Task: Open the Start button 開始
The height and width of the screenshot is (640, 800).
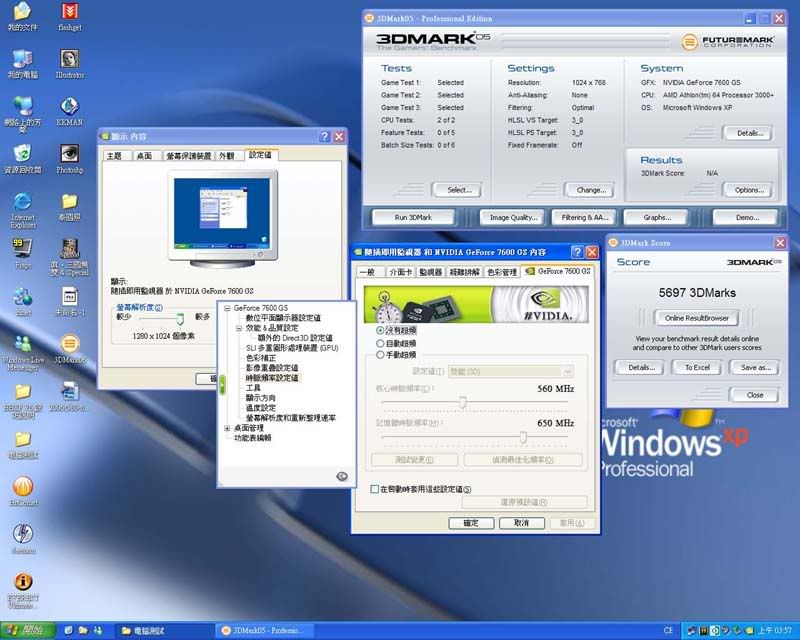Action: point(28,631)
